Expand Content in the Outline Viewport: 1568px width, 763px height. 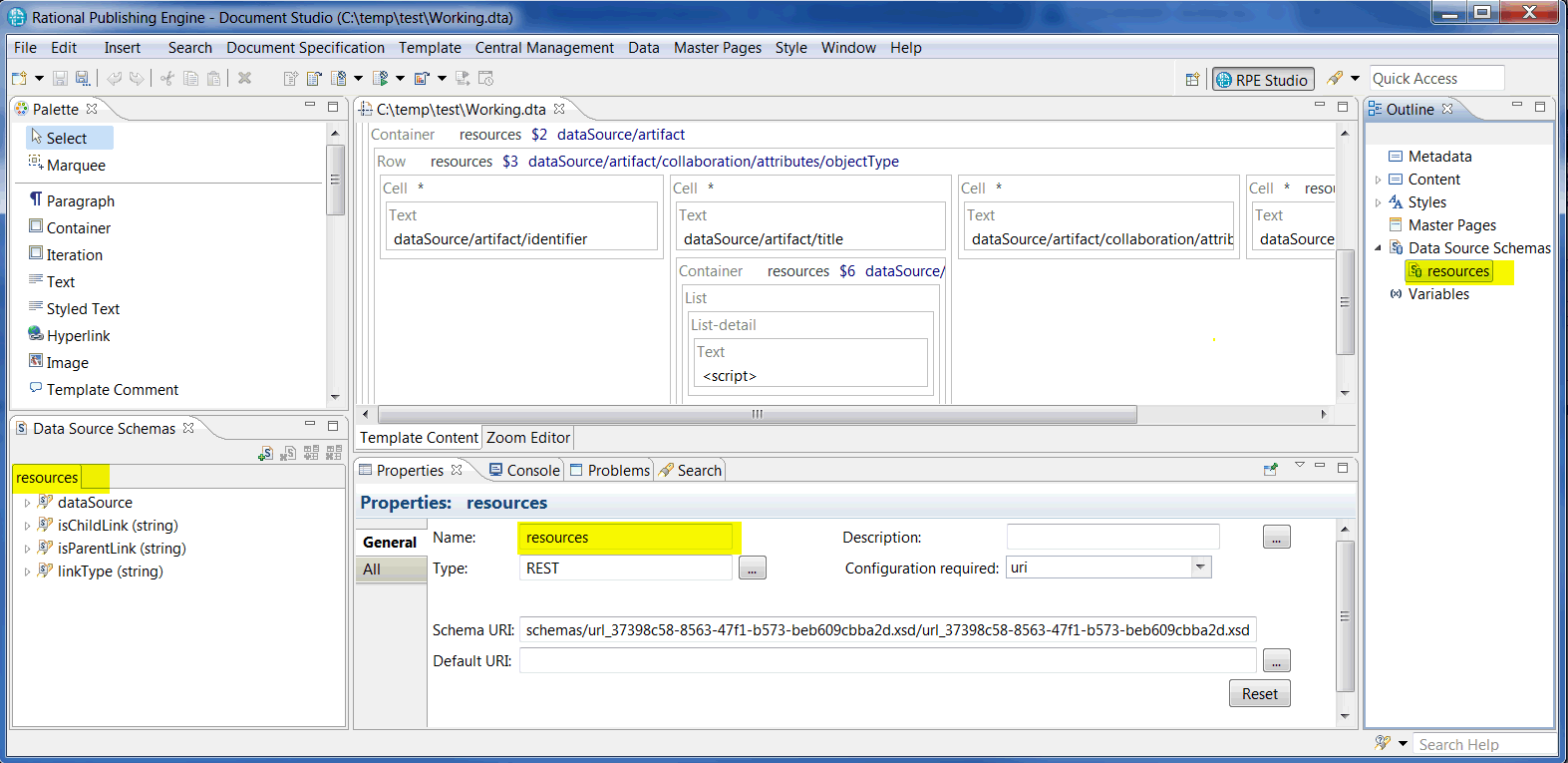coord(1379,180)
